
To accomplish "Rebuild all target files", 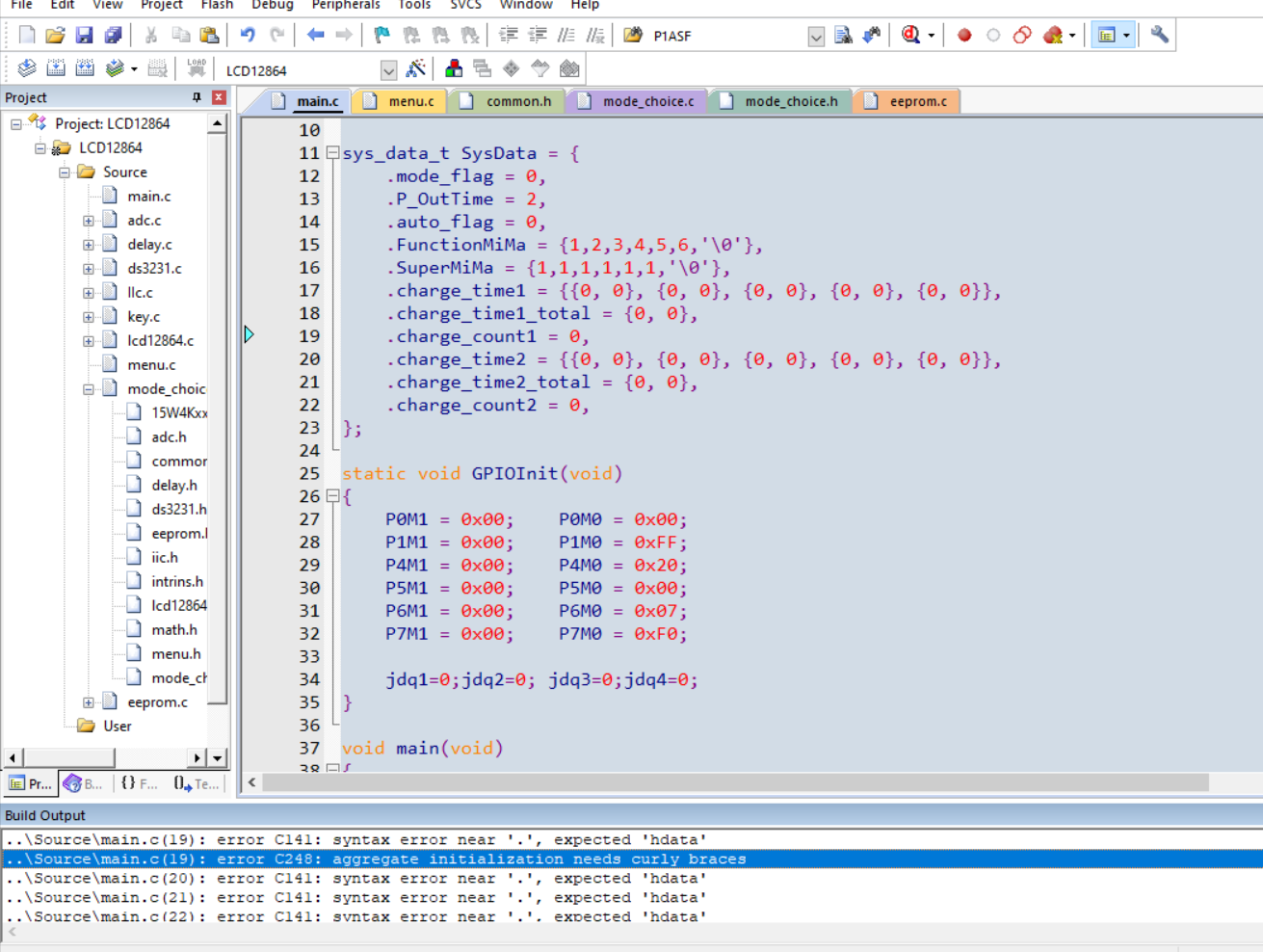I will pyautogui.click(x=85, y=68).
